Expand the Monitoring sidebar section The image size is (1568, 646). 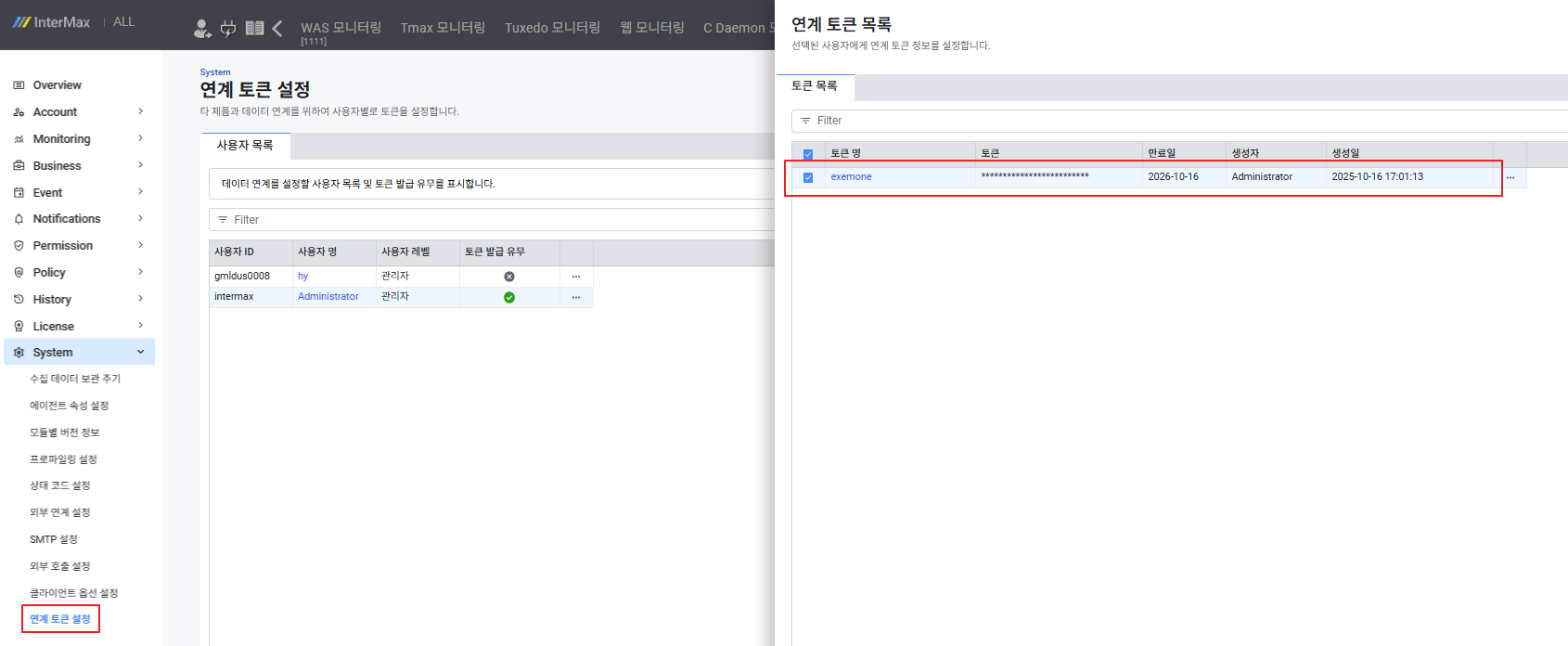79,139
